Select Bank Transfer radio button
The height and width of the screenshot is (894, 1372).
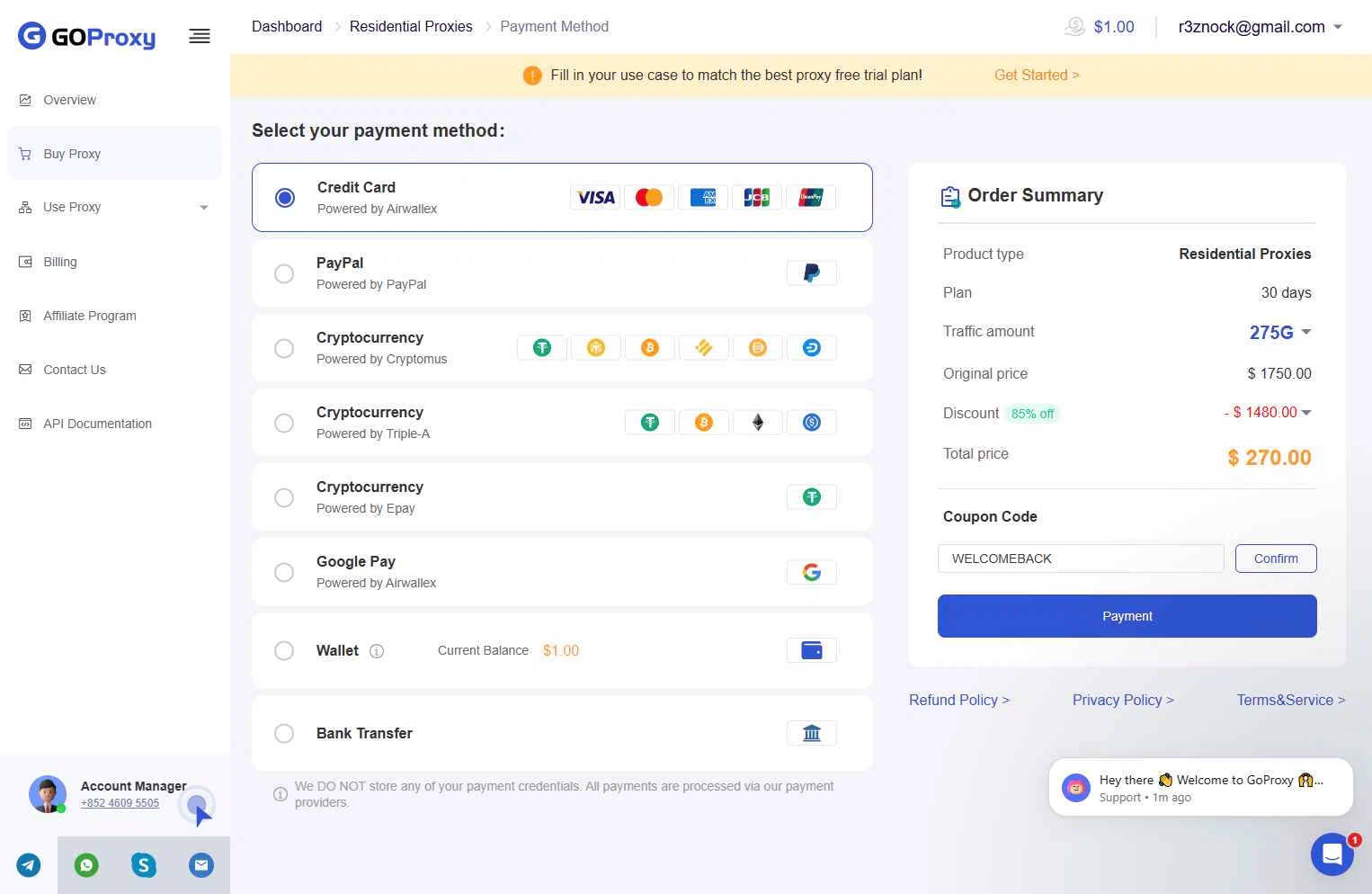point(284,733)
